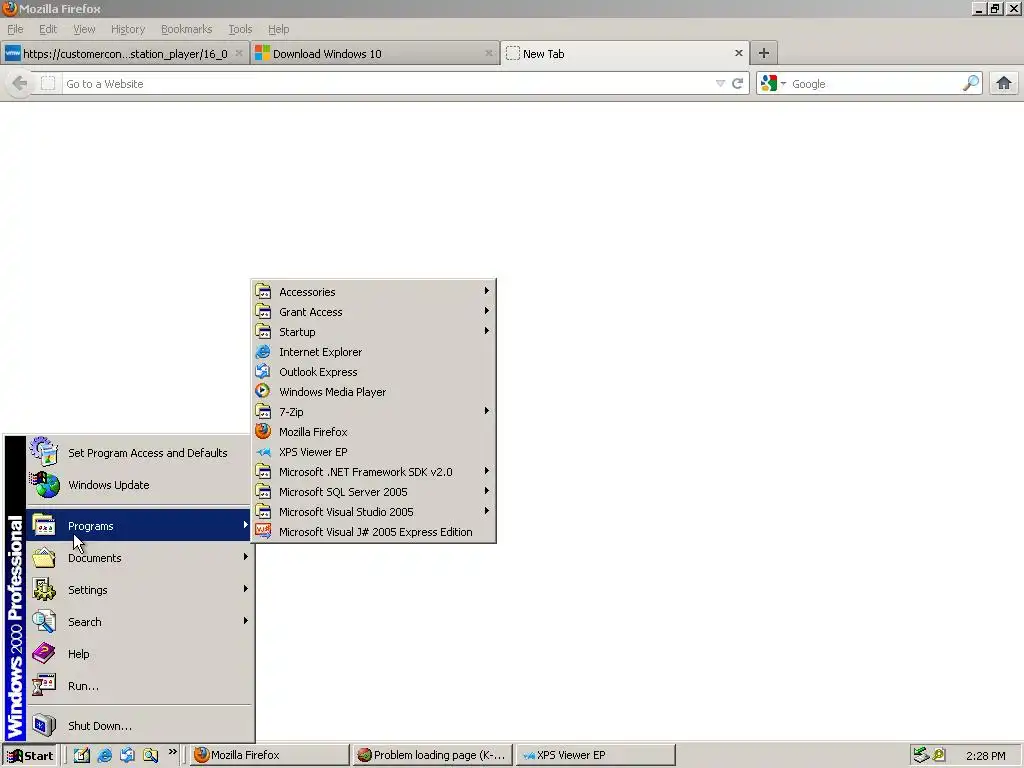Open the File menu

point(15,29)
